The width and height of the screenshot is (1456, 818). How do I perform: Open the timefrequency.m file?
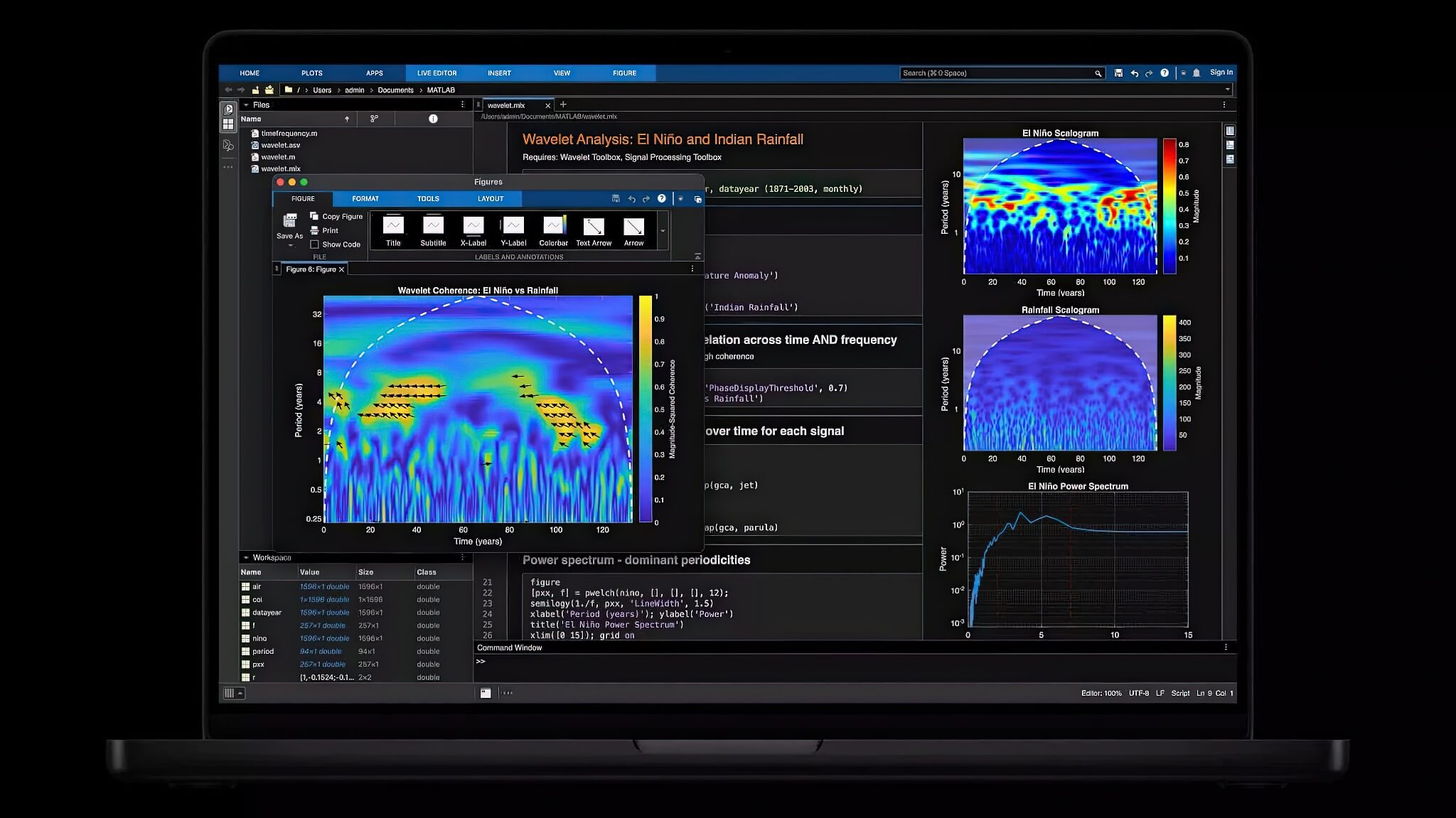[x=289, y=133]
